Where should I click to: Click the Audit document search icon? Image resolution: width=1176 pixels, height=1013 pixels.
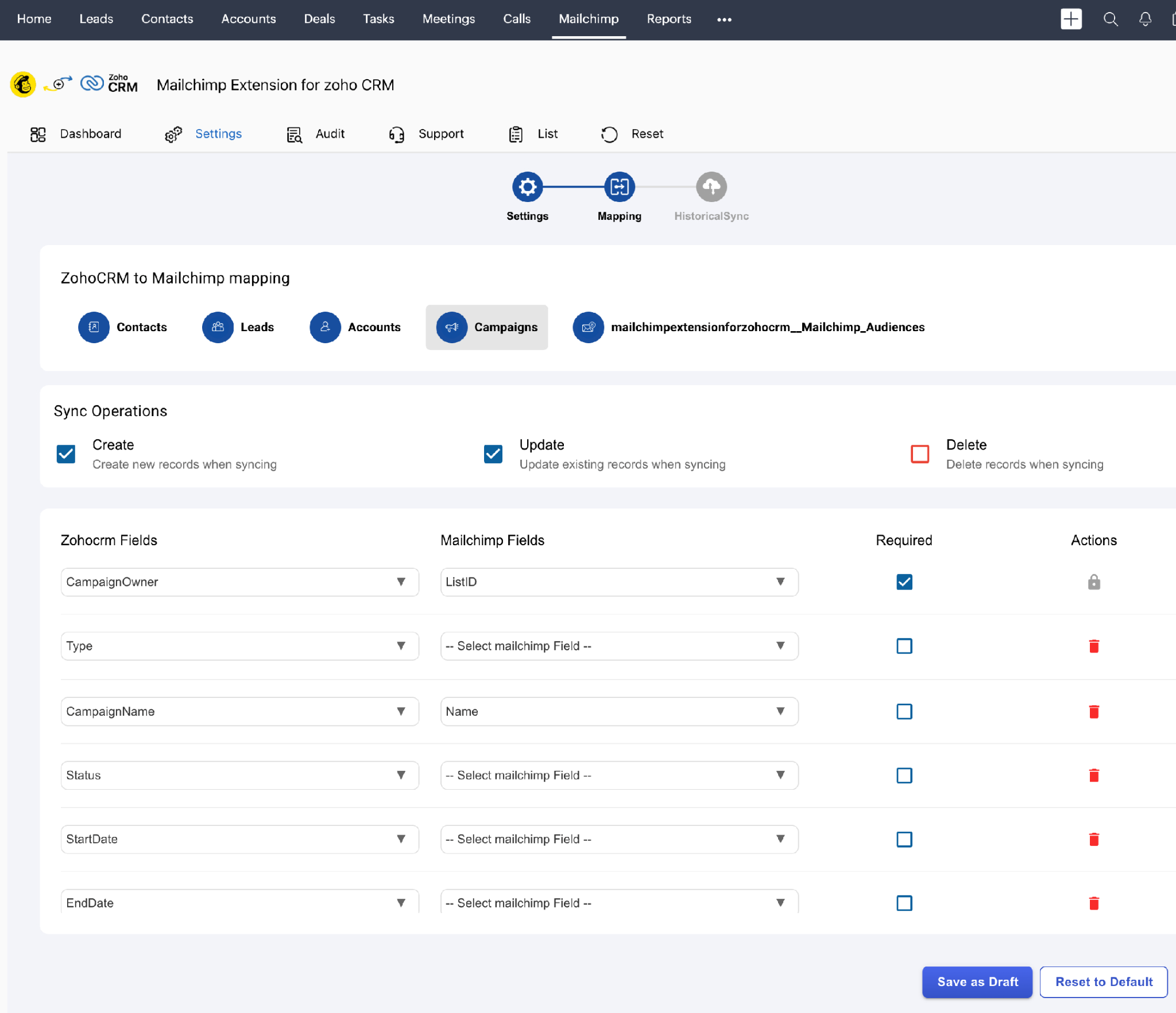(x=294, y=134)
